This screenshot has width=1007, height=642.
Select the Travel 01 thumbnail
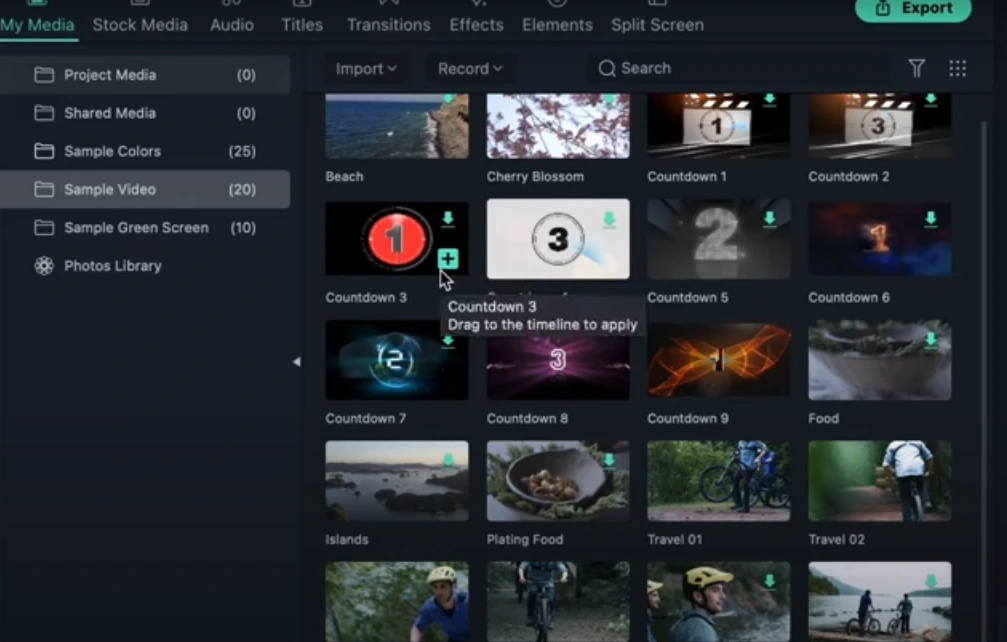pyautogui.click(x=719, y=480)
